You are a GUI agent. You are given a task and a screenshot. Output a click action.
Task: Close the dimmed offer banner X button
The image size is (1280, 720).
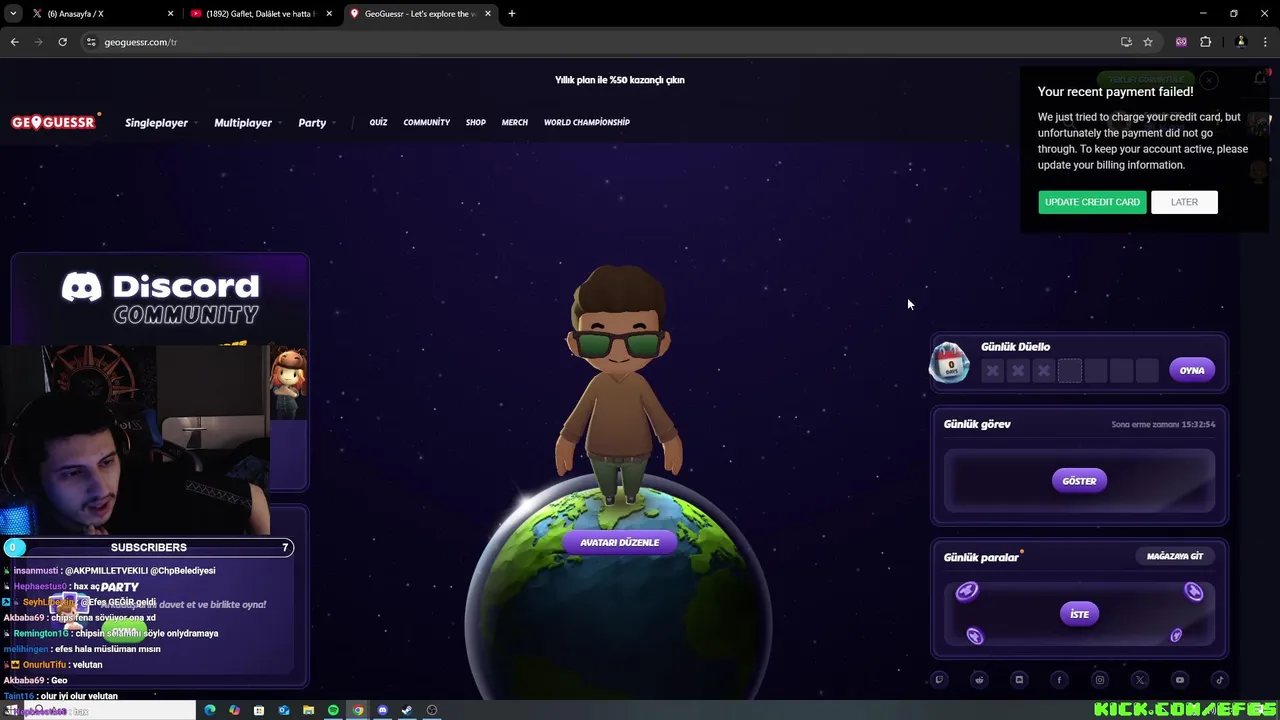(1209, 80)
